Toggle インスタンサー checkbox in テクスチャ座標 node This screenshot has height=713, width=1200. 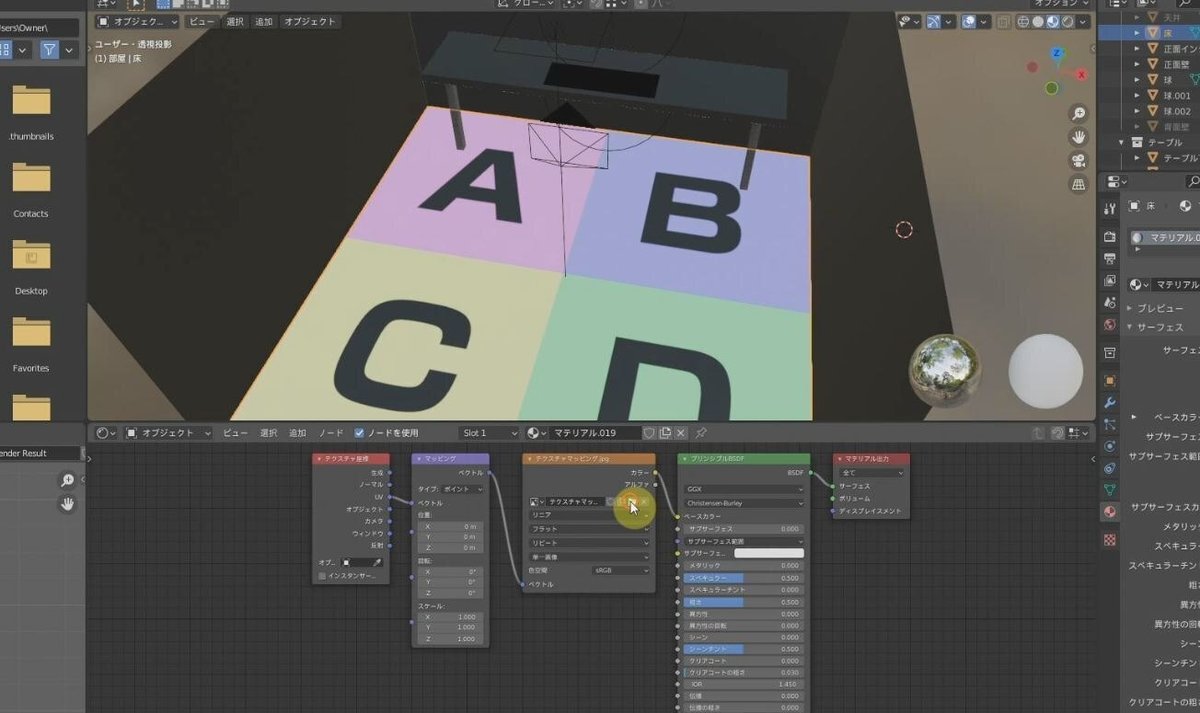pyautogui.click(x=321, y=576)
